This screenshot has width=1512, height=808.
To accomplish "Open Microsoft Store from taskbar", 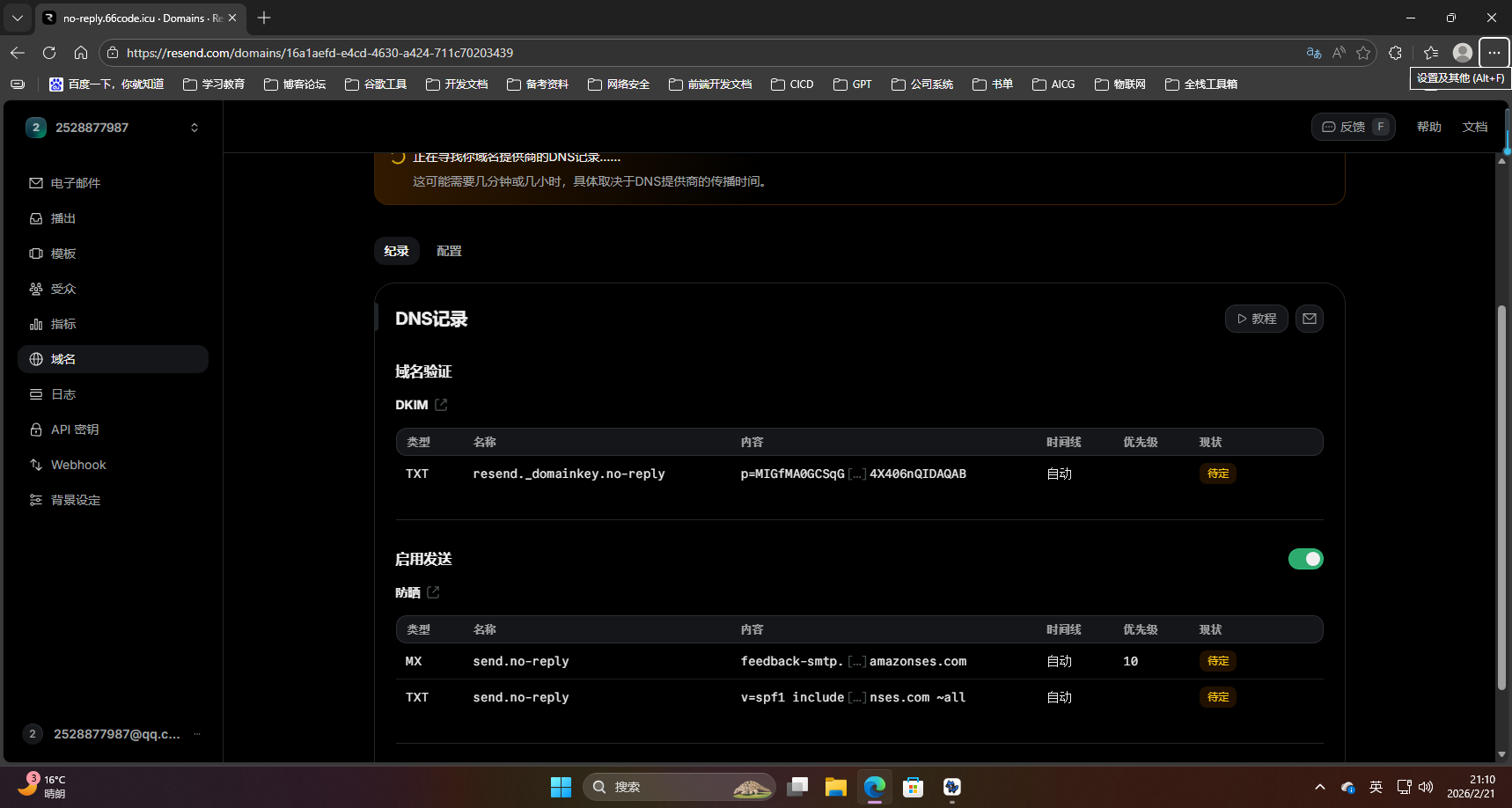I will tap(914, 787).
